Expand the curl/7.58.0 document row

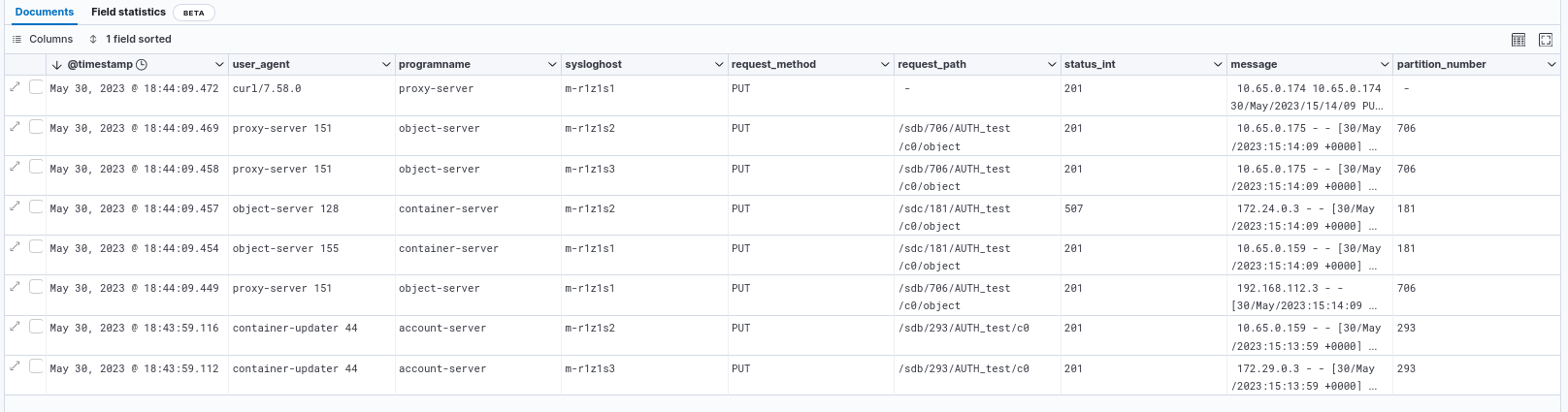[15, 87]
